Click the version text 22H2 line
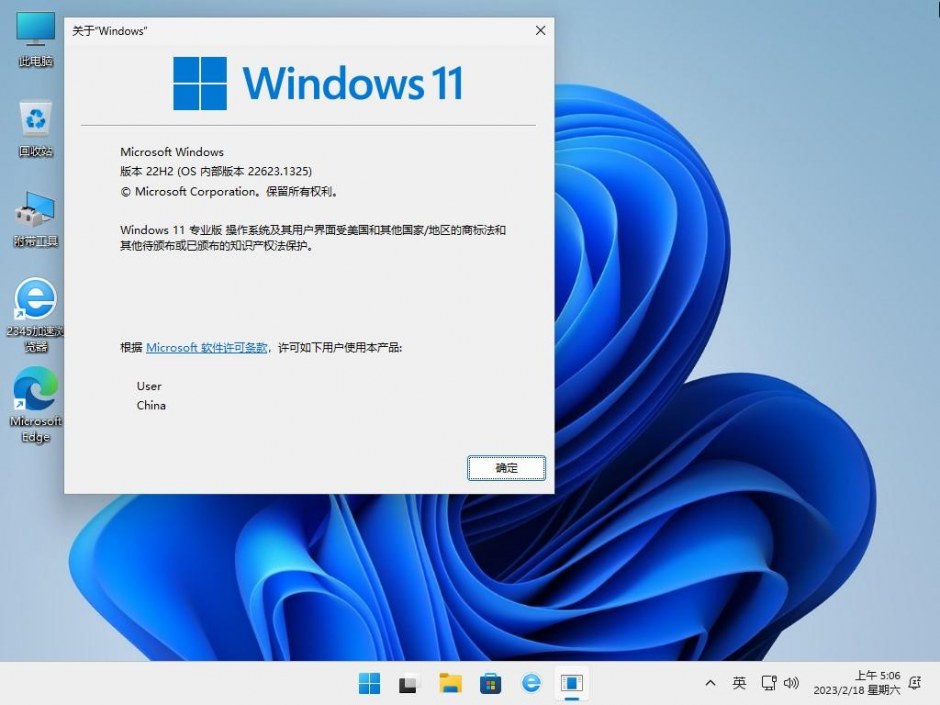The image size is (940, 705). 216,171
